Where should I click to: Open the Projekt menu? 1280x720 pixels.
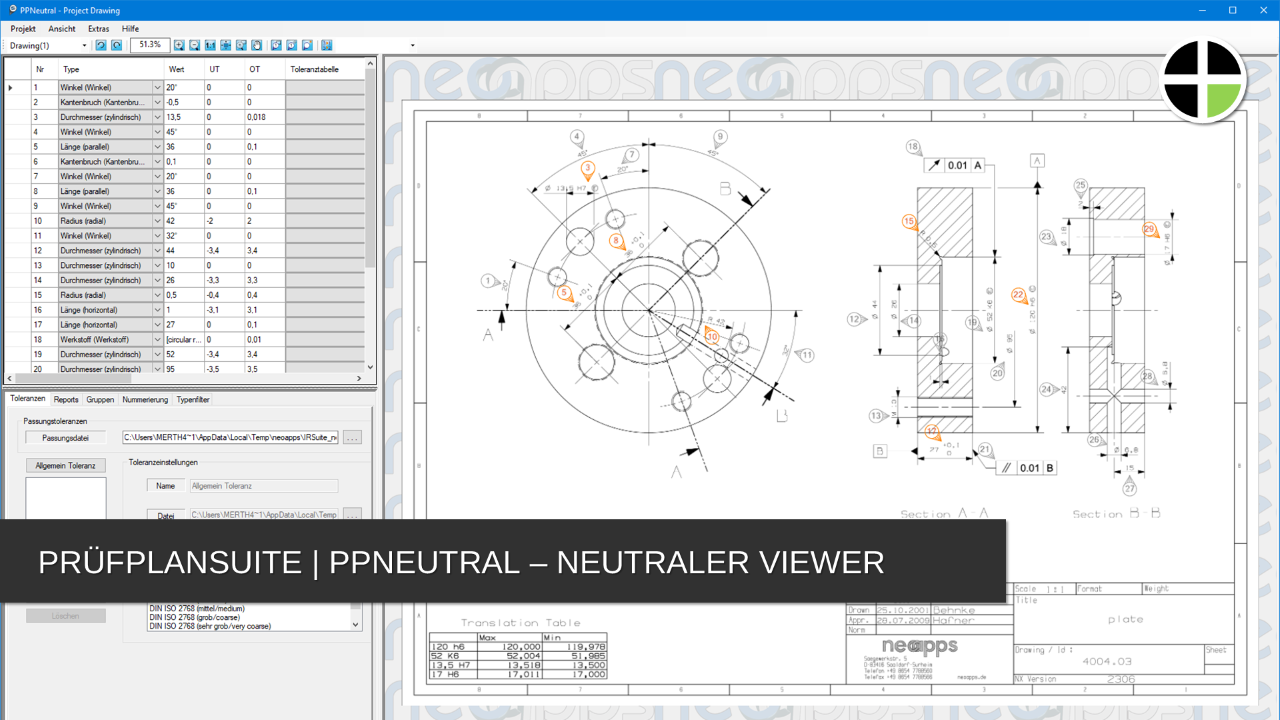tap(23, 29)
